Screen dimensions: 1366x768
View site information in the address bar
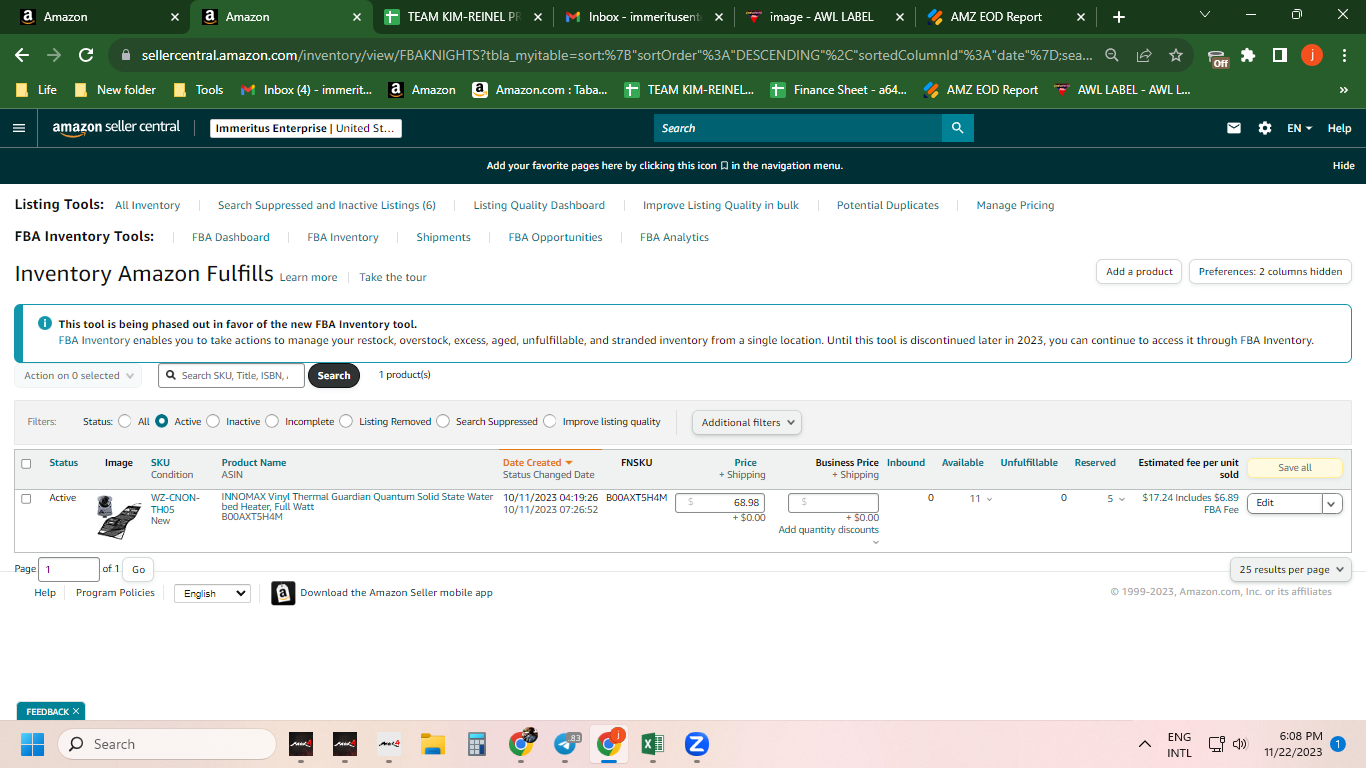click(x=125, y=56)
